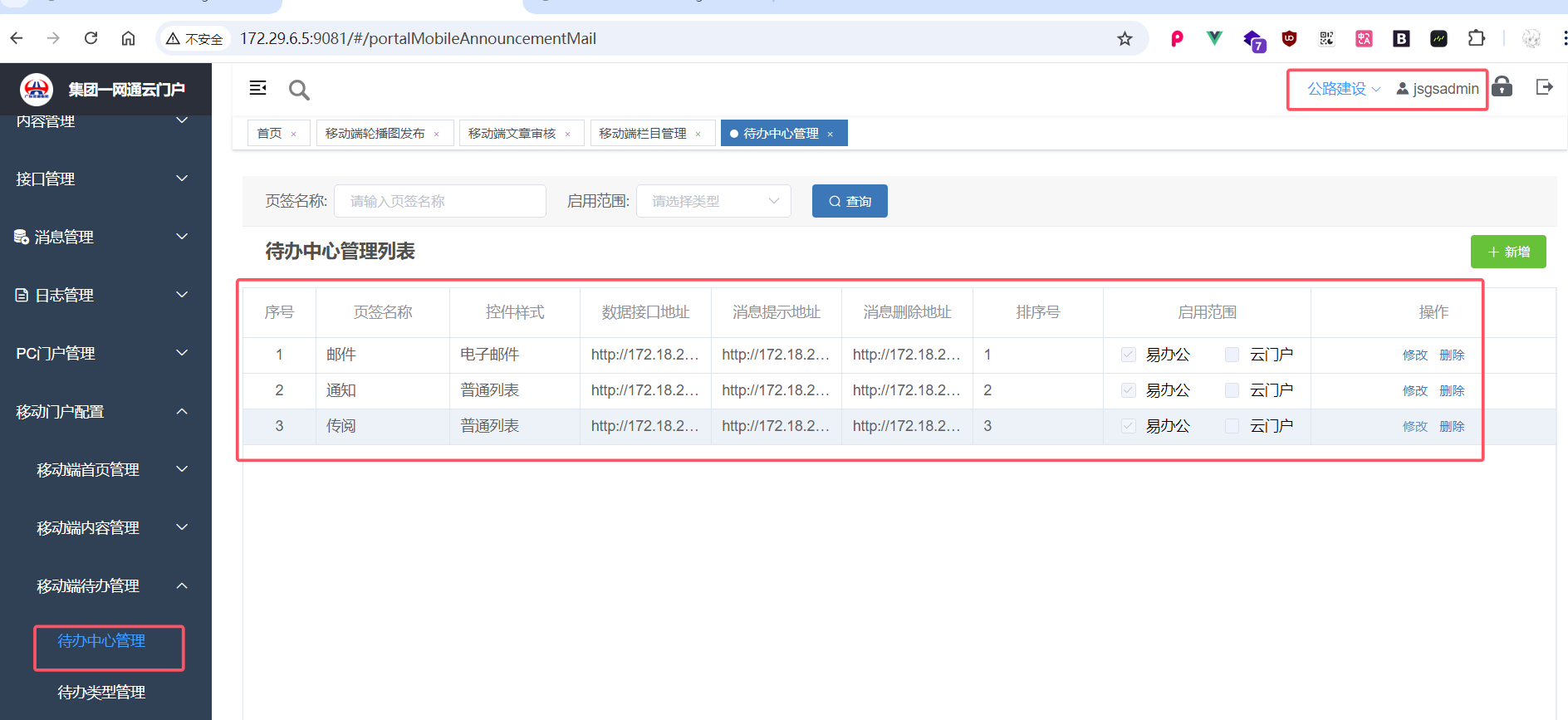1568x720 pixels.
Task: Click 删除 for the 通知 row
Action: coord(1452,390)
